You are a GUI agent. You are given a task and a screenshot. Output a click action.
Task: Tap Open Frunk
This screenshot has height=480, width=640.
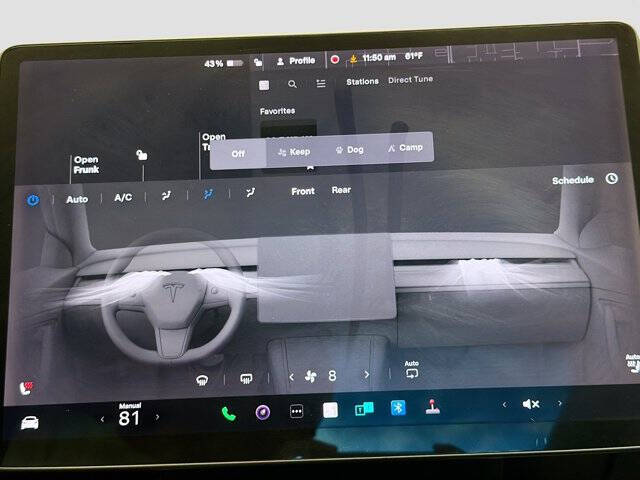tap(86, 164)
